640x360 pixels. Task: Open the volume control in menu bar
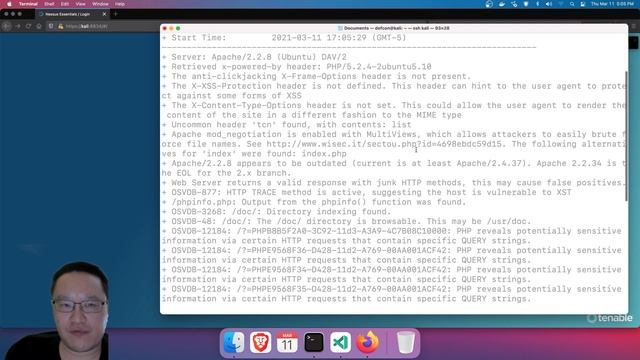click(x=549, y=4)
